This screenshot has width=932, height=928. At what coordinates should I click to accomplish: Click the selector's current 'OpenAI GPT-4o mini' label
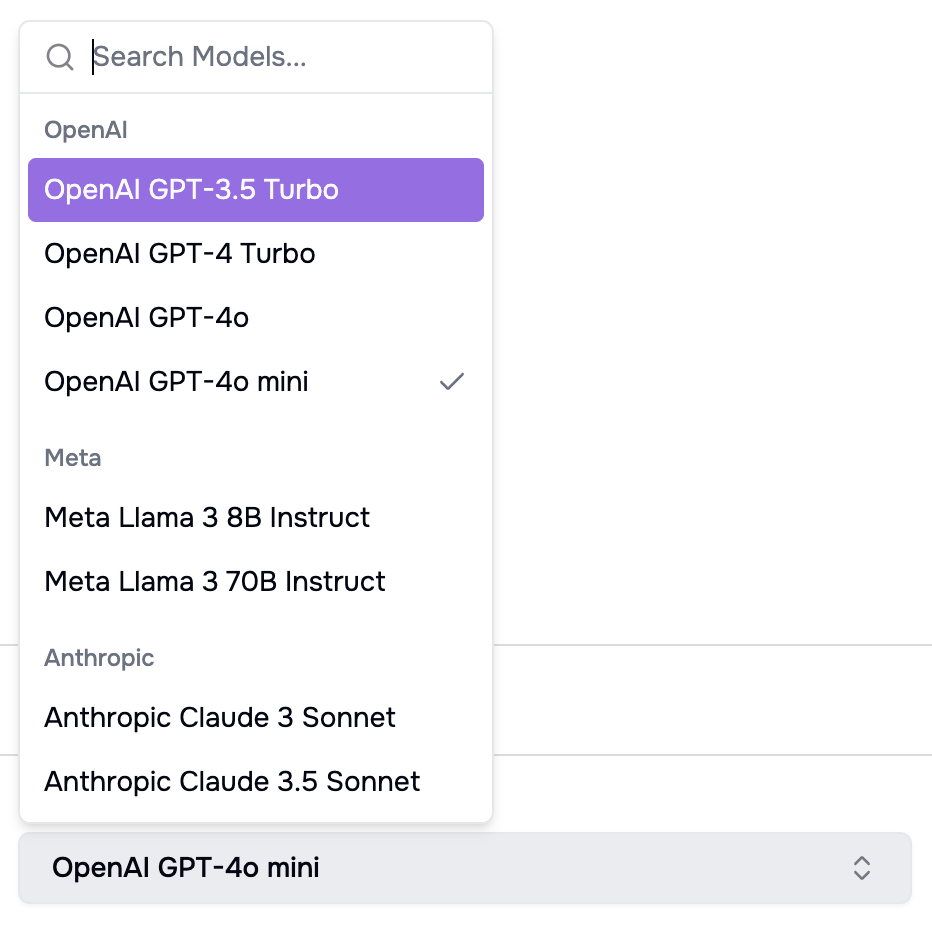pyautogui.click(x=186, y=868)
